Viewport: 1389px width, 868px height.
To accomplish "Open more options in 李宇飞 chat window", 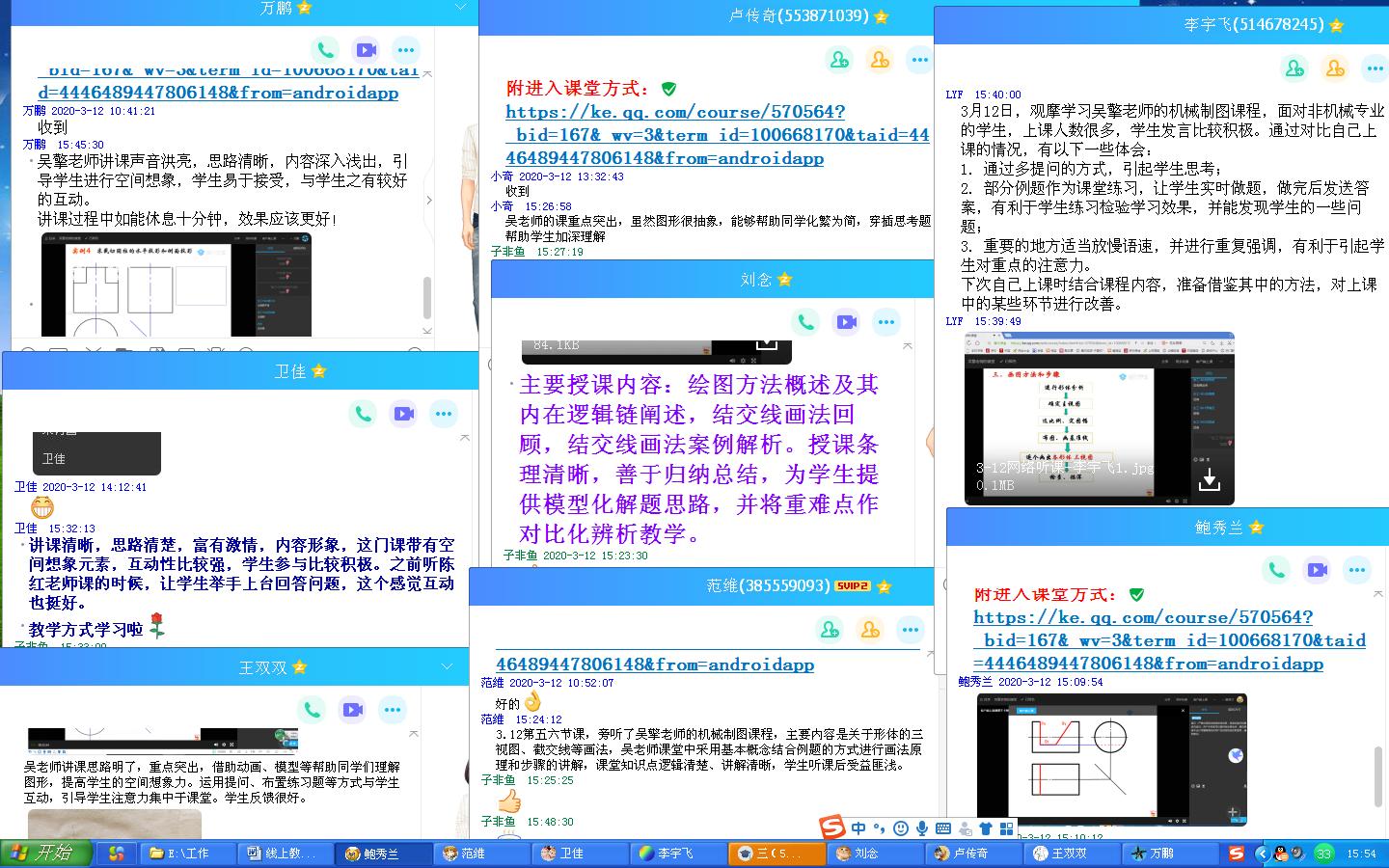I will click(1374, 68).
